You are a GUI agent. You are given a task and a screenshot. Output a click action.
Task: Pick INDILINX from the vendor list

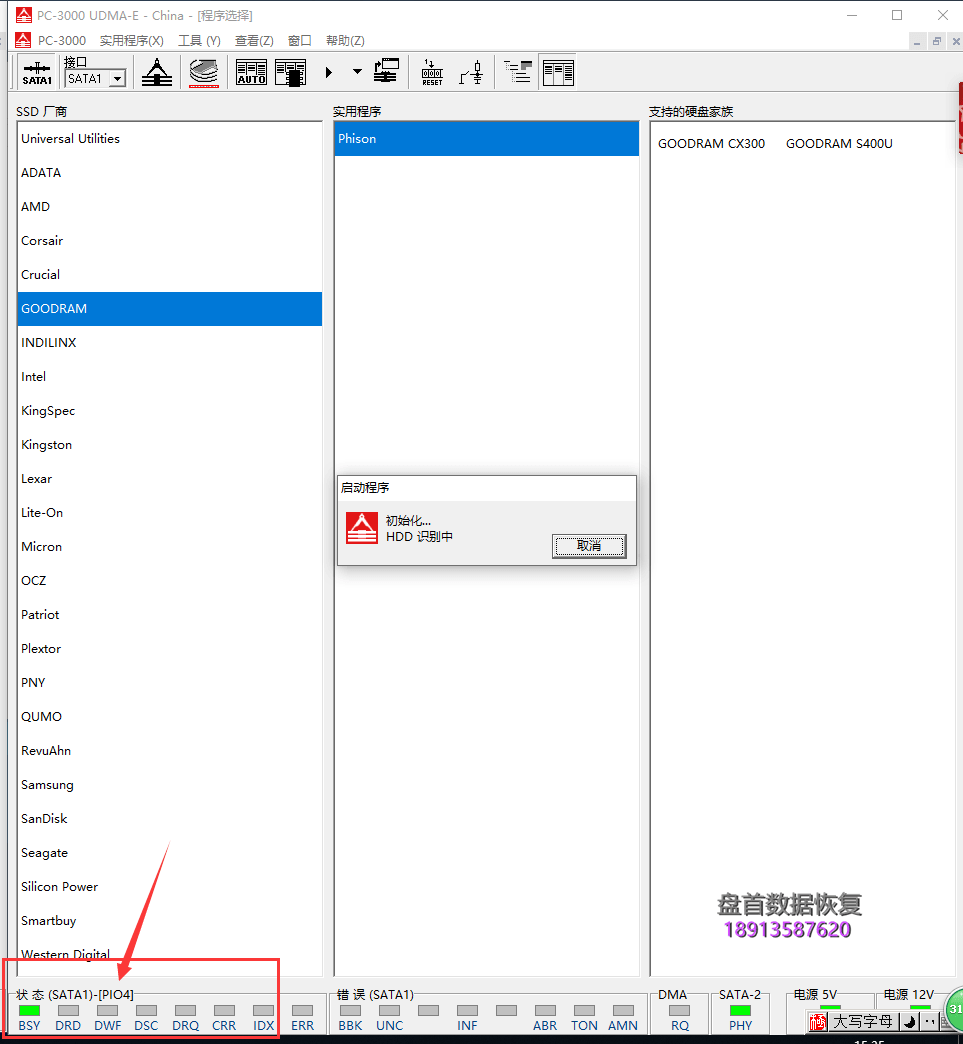click(x=170, y=342)
